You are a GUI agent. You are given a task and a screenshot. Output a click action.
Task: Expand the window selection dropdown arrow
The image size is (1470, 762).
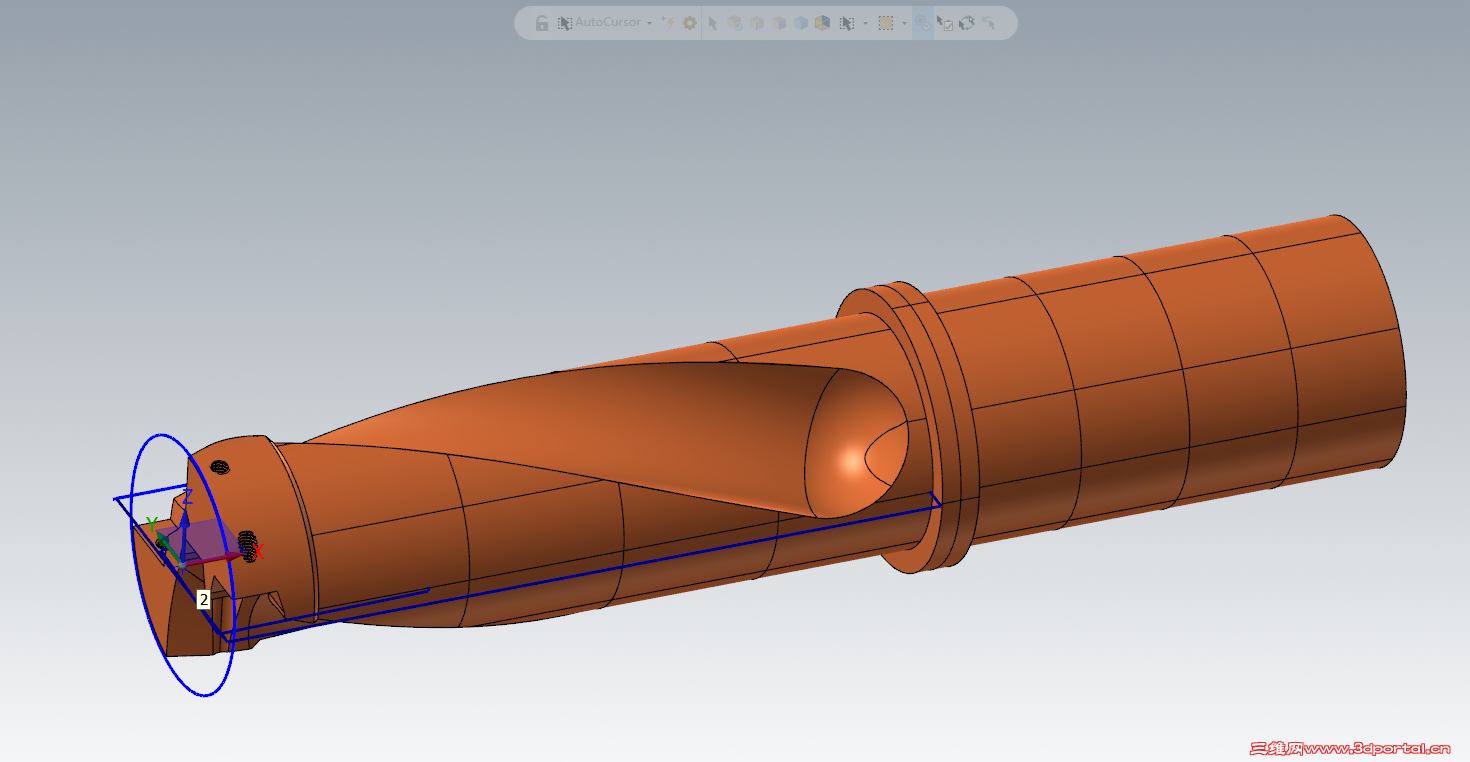[x=904, y=23]
